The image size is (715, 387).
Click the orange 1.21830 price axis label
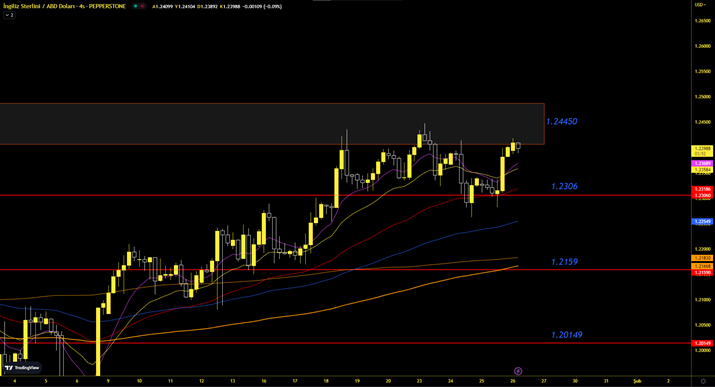pyautogui.click(x=702, y=258)
